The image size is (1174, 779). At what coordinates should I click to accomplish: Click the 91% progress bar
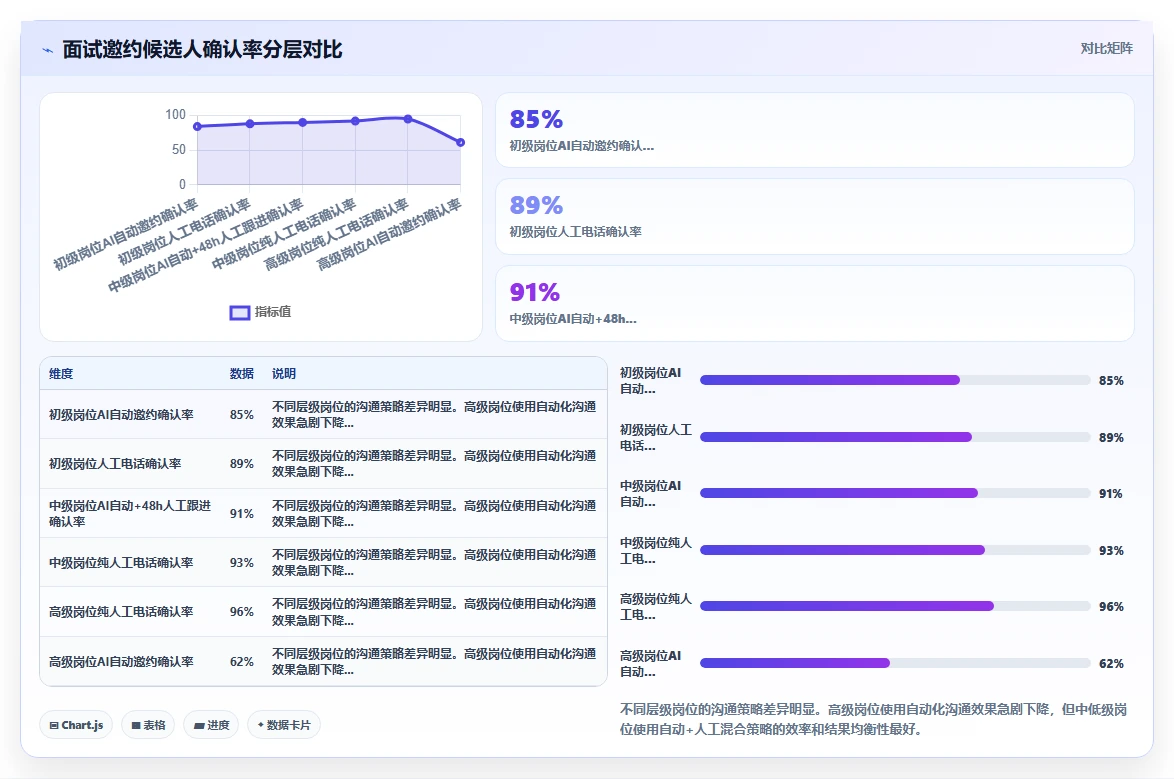(895, 494)
